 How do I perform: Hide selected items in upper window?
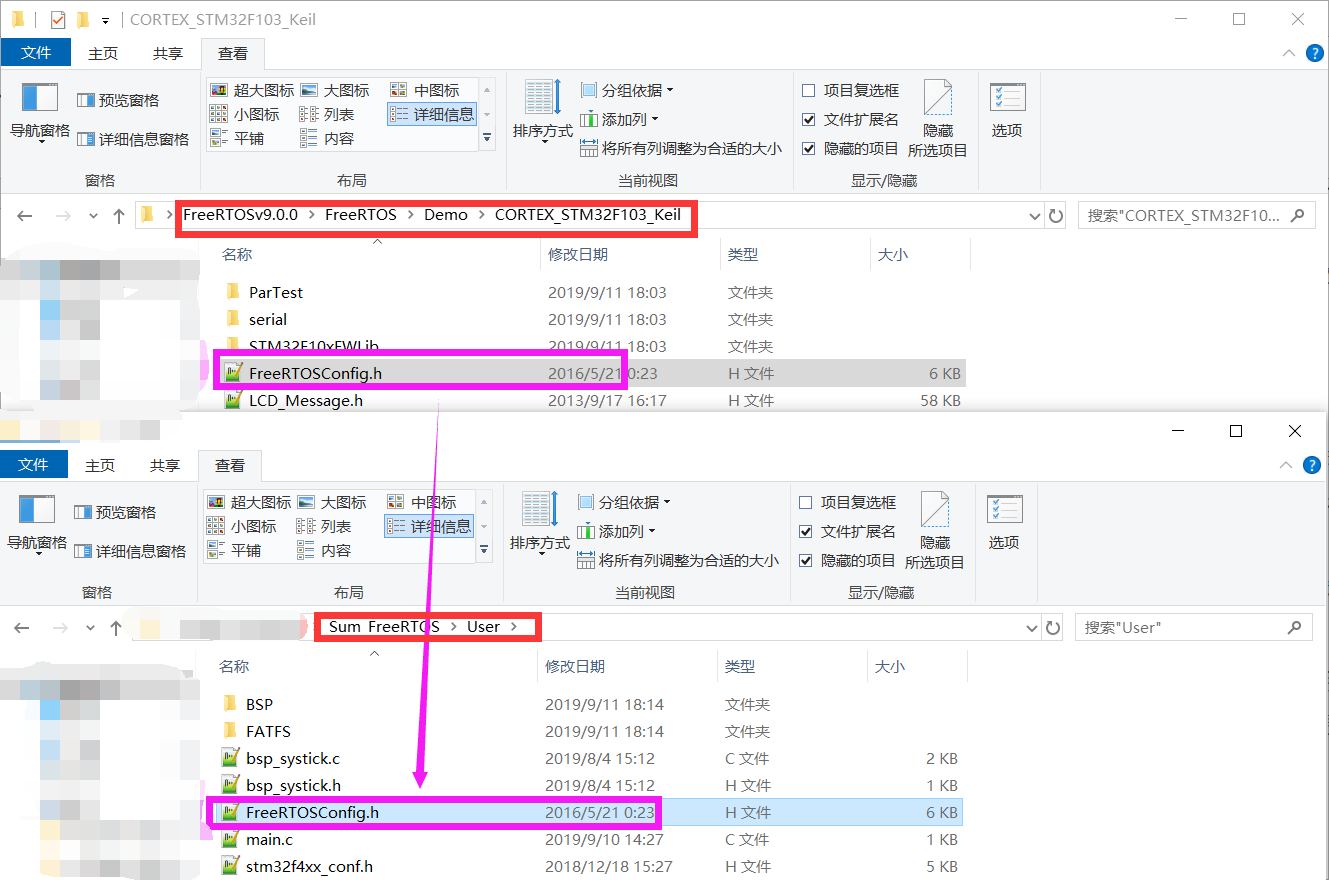(938, 119)
